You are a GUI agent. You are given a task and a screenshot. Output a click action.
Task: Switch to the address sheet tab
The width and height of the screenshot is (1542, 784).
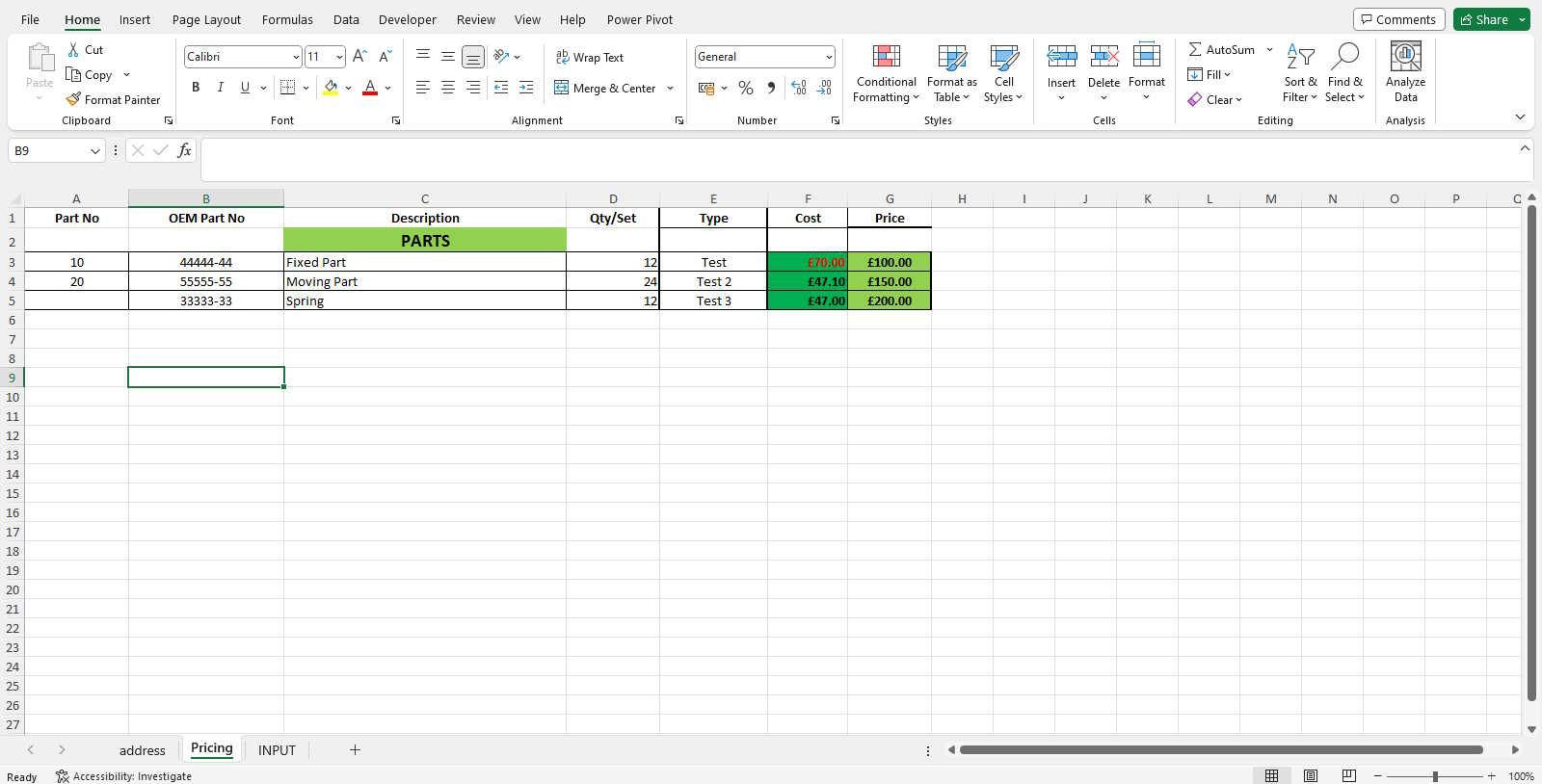143,750
